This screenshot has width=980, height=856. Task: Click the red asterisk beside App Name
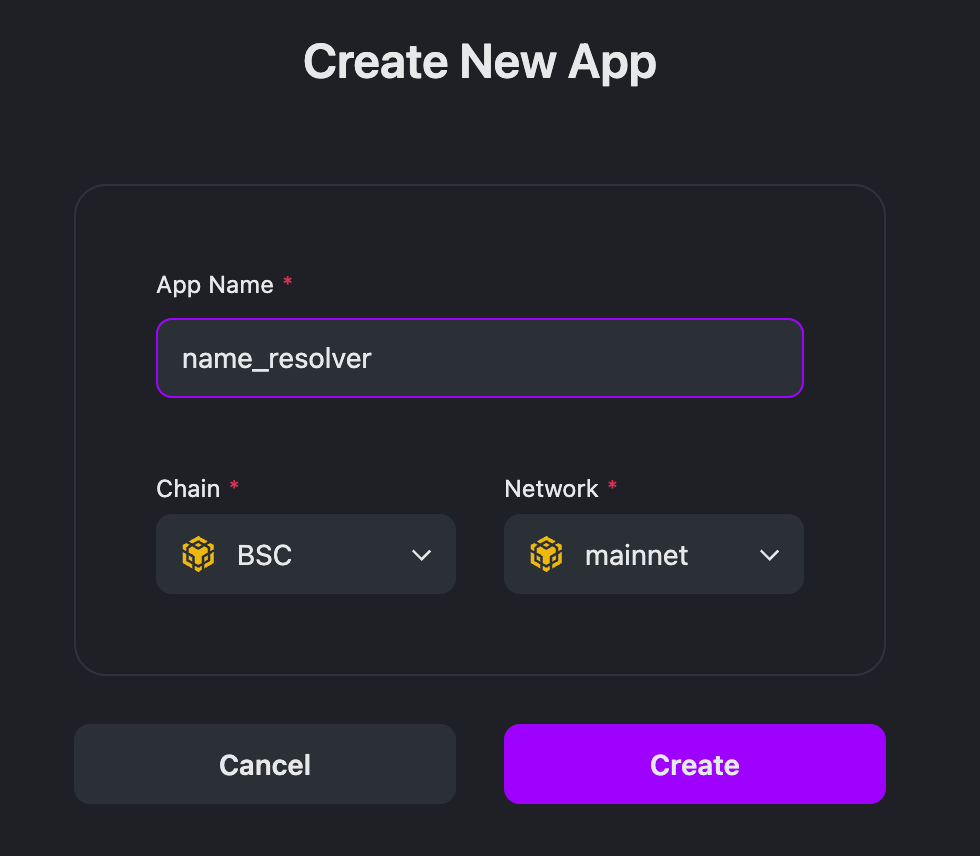pos(288,283)
